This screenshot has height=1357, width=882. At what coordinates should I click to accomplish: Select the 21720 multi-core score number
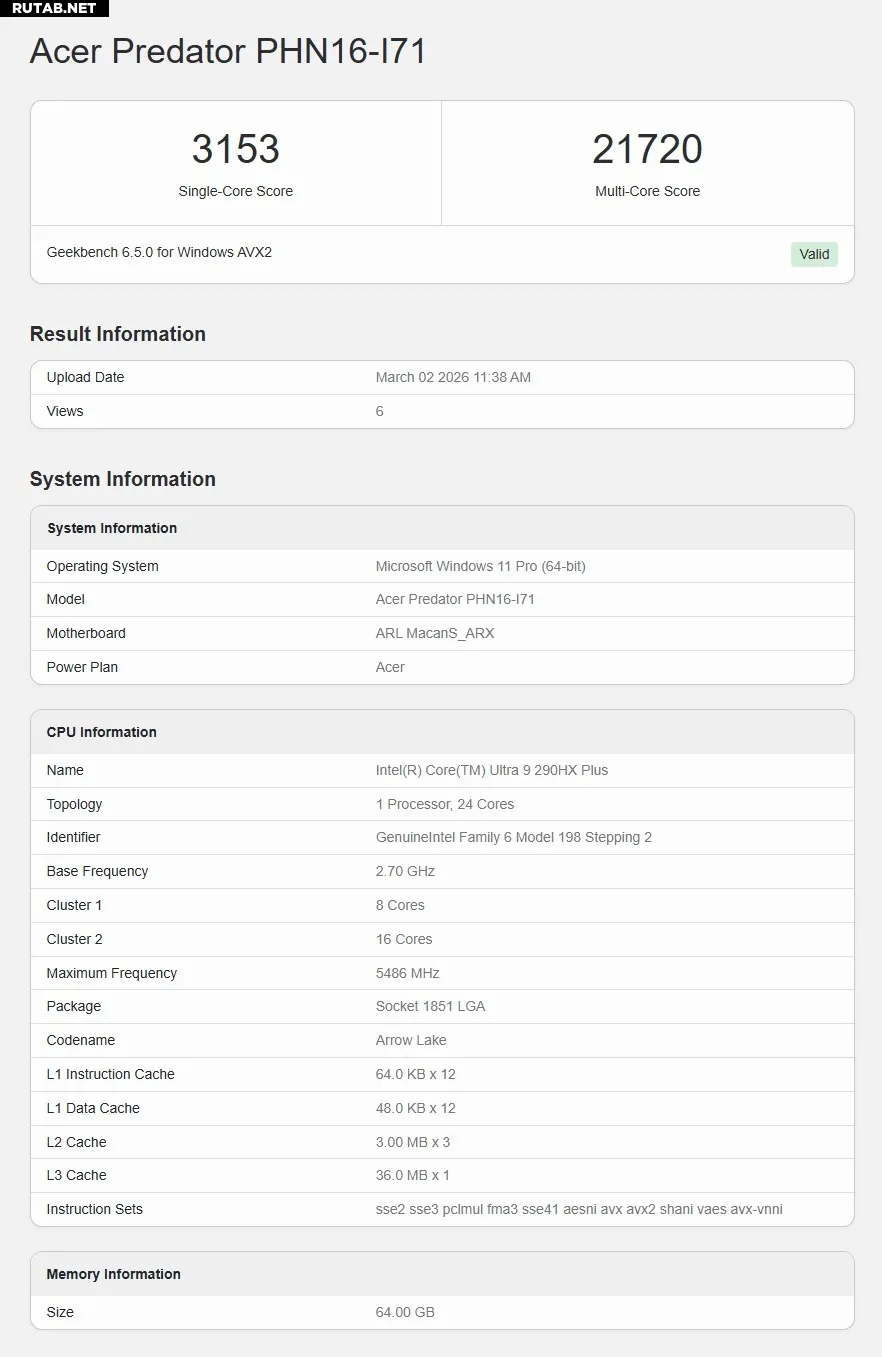coord(647,149)
